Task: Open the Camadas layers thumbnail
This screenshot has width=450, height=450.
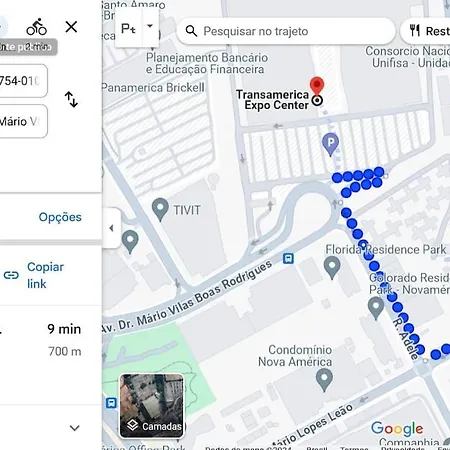Action: 152,406
